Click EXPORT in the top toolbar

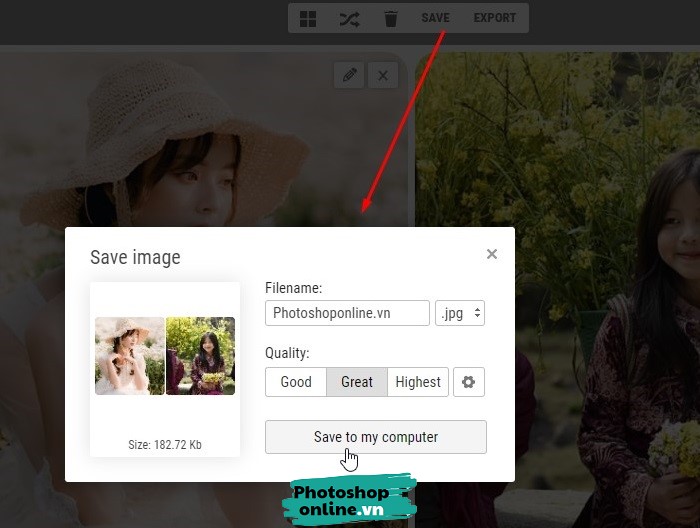[x=495, y=18]
